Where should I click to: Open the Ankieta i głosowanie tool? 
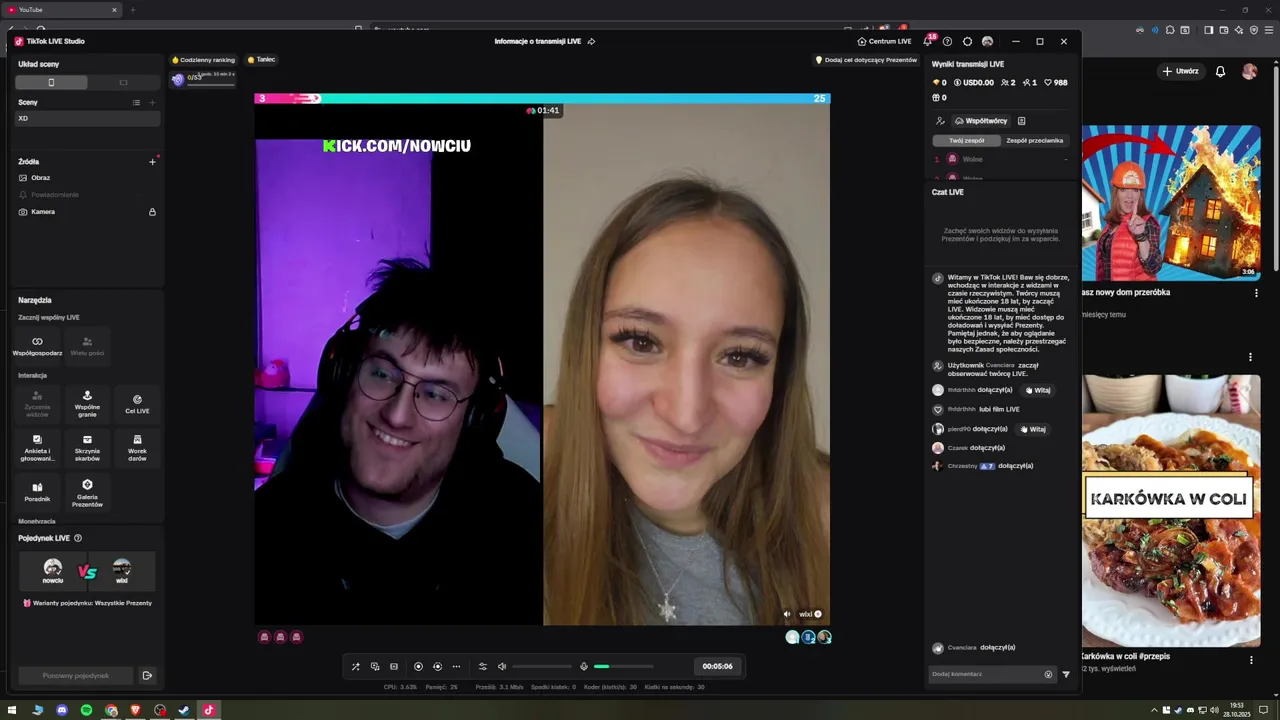37,448
